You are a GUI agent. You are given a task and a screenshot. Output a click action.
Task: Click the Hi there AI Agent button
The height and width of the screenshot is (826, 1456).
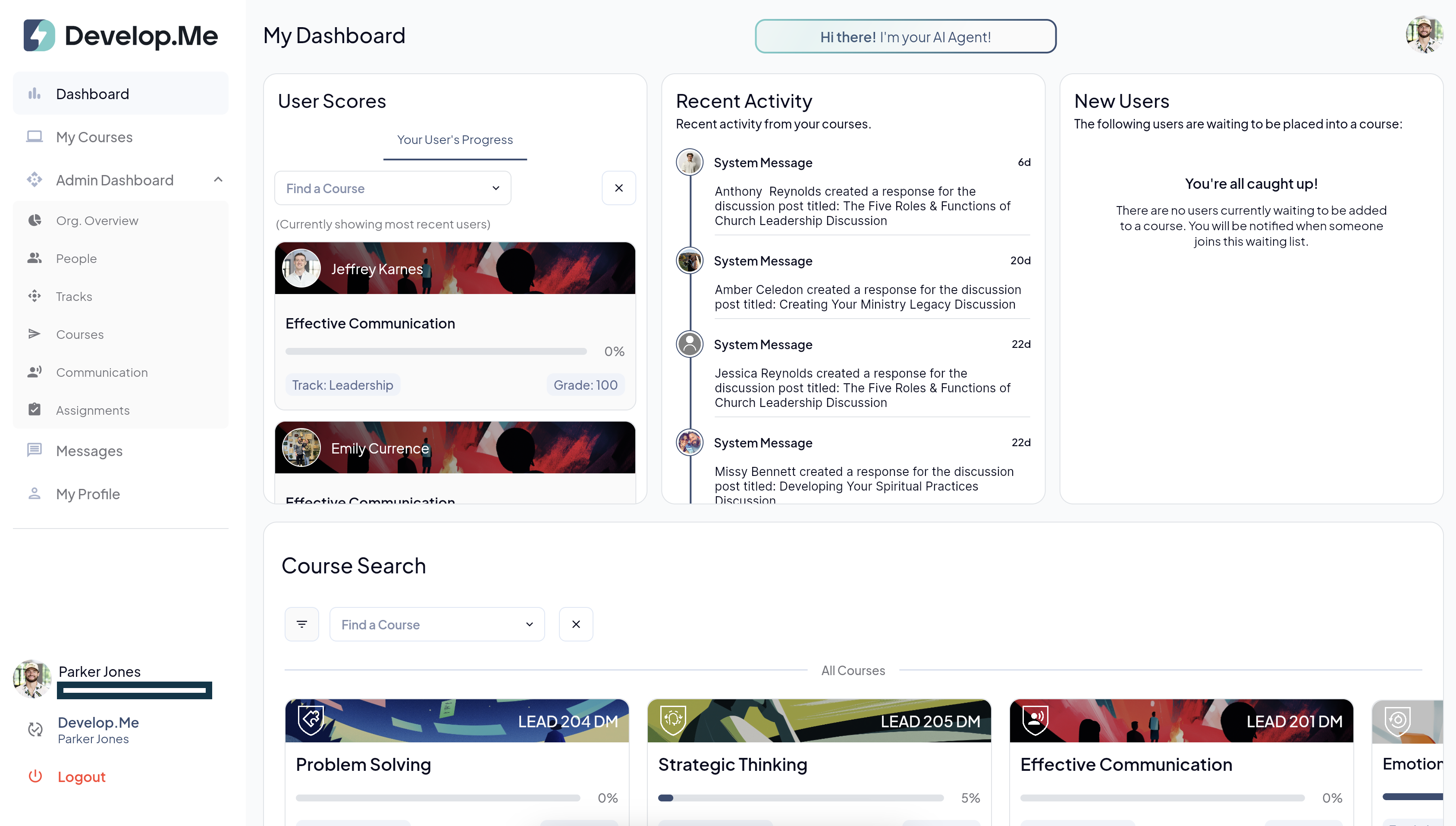coord(905,37)
